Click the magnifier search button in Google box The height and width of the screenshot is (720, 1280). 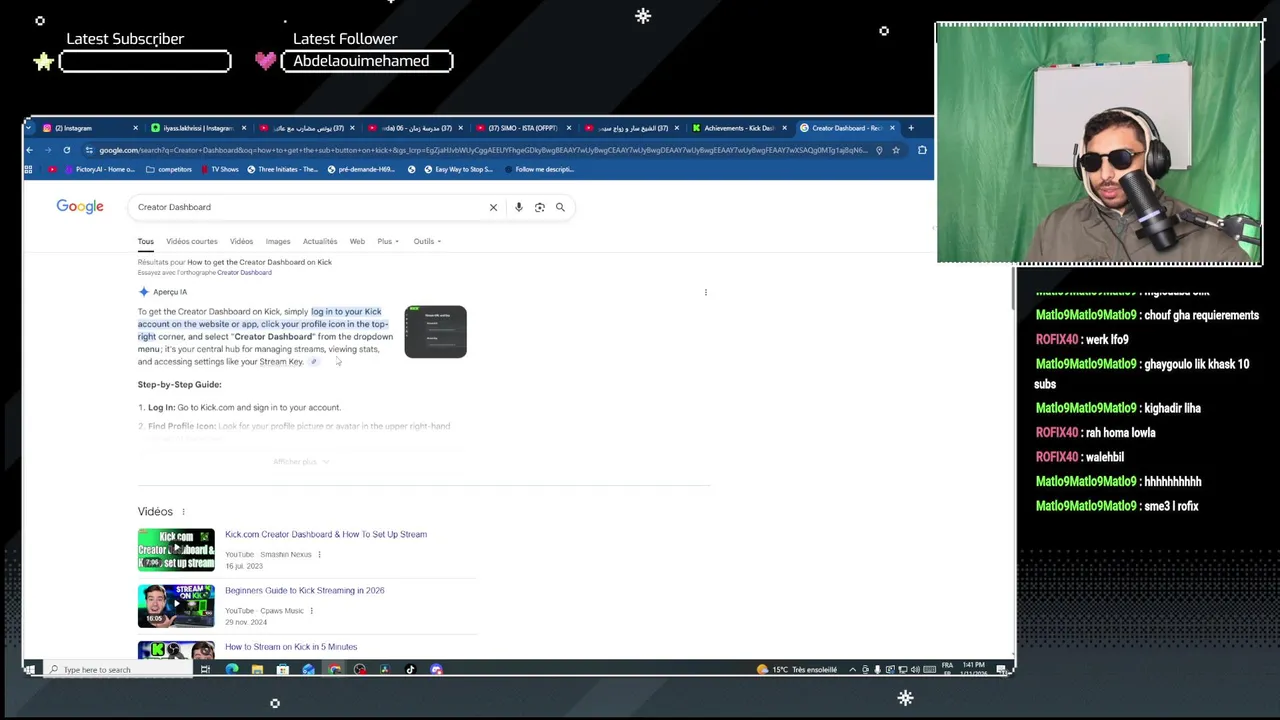coord(560,207)
